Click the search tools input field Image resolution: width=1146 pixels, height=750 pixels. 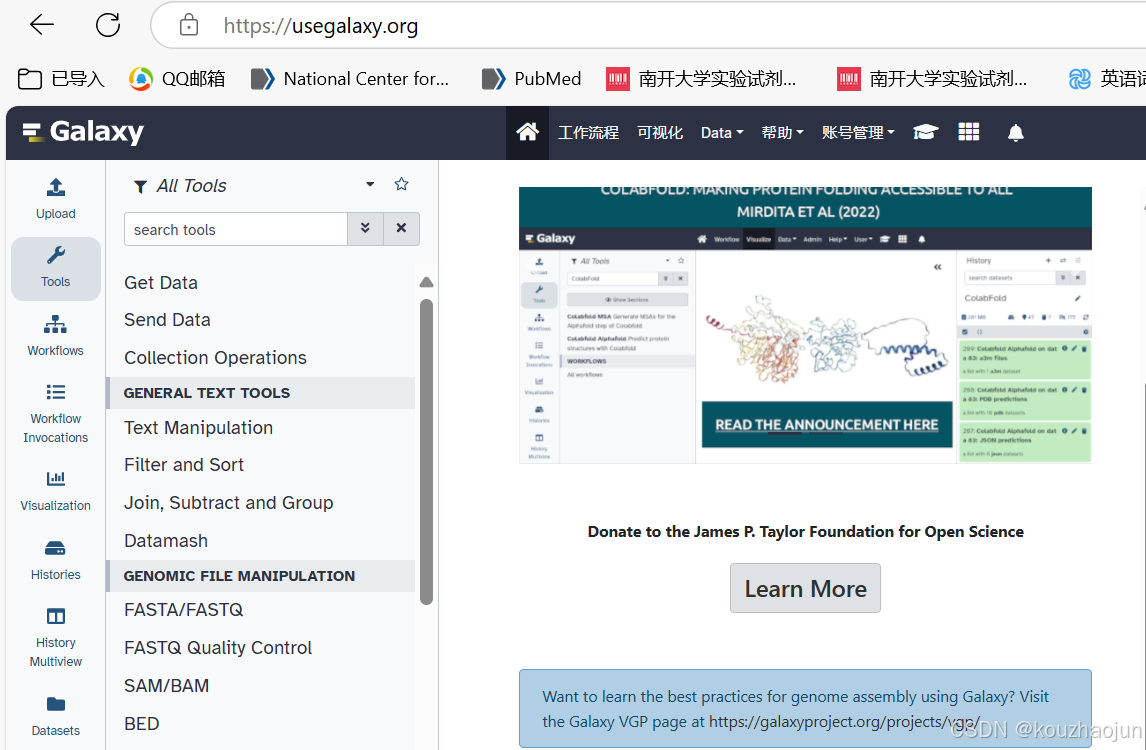235,230
